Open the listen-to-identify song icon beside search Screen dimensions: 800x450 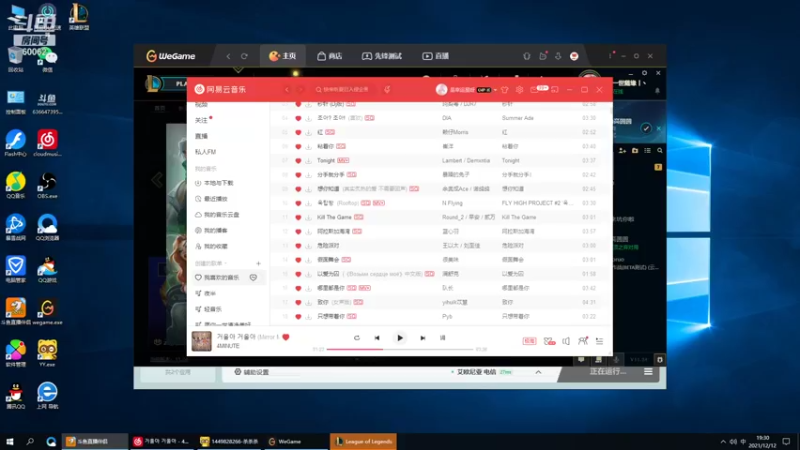pyautogui.click(x=387, y=89)
